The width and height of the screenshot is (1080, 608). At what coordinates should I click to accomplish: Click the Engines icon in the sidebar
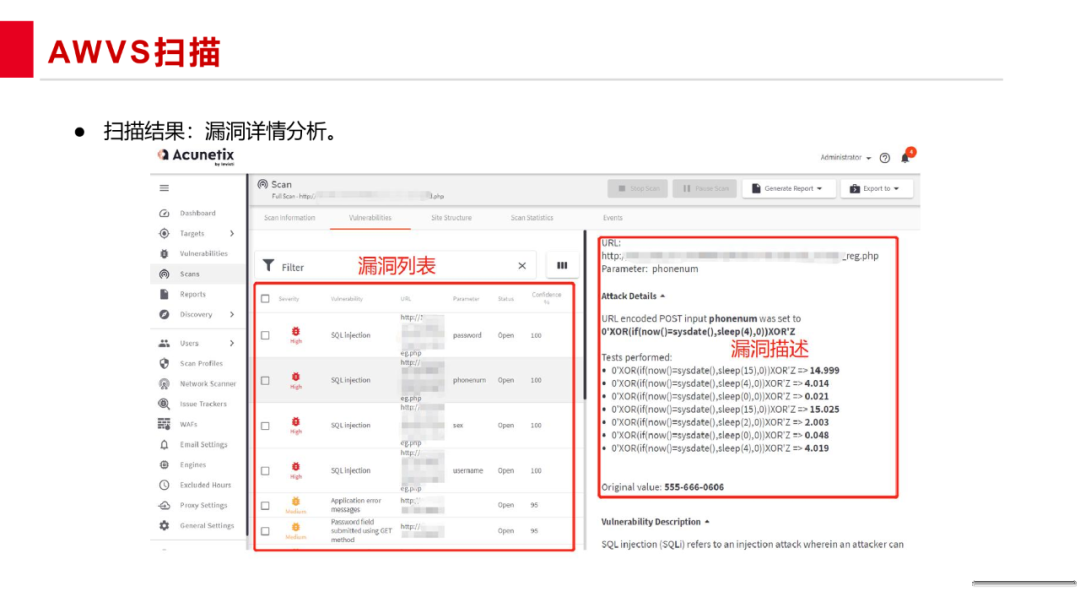(164, 465)
